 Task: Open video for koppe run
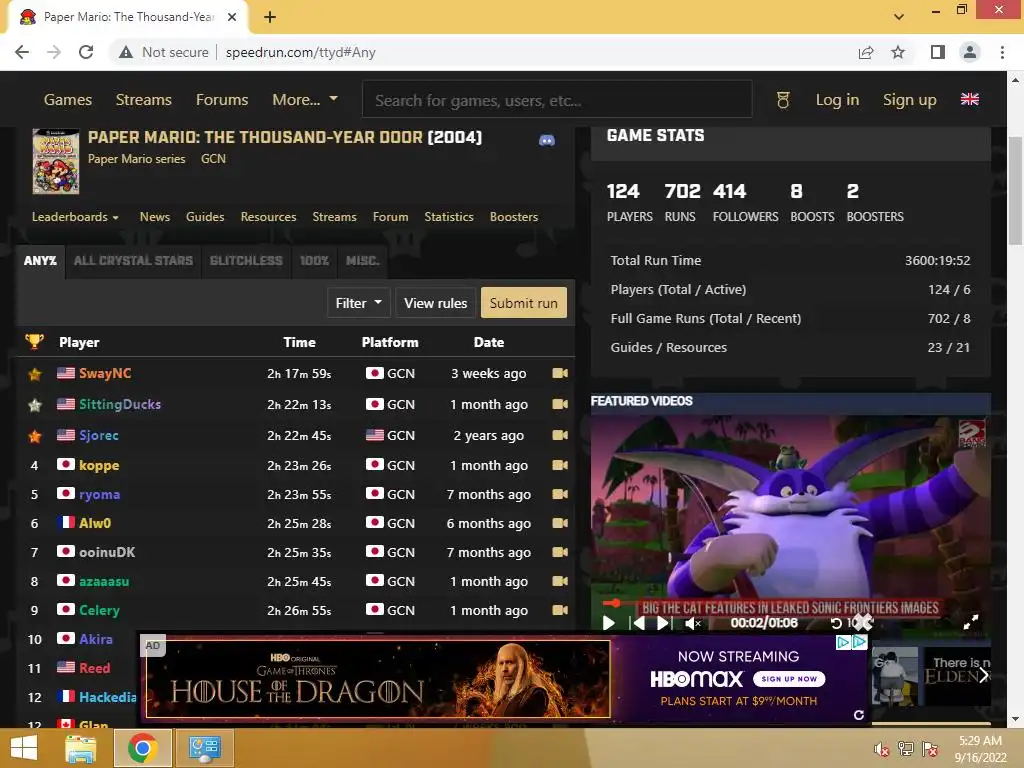coord(560,465)
